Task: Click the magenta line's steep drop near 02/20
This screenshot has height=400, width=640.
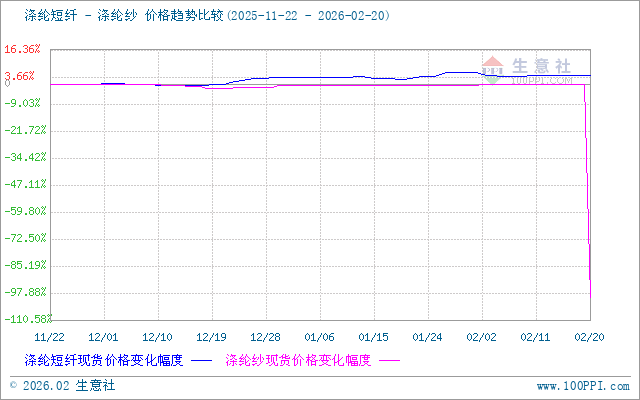Action: 588,200
